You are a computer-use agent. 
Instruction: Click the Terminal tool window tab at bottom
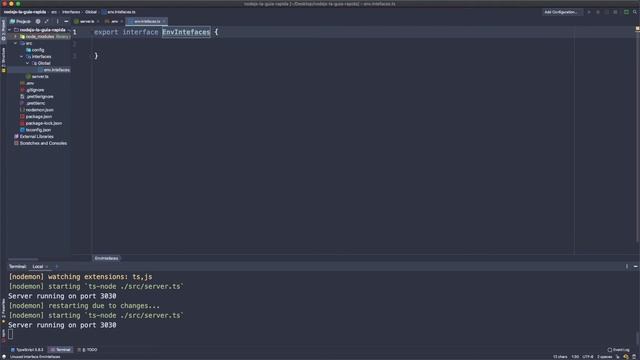(61, 350)
